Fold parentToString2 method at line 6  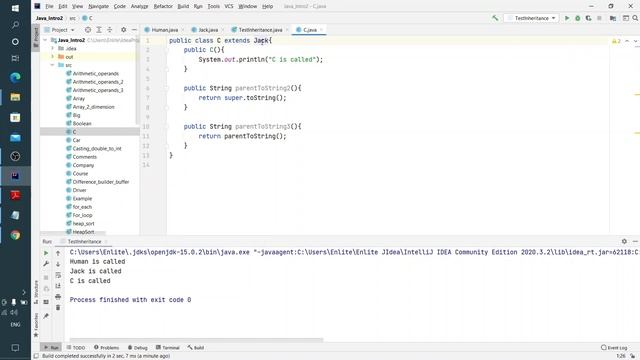coord(167,88)
